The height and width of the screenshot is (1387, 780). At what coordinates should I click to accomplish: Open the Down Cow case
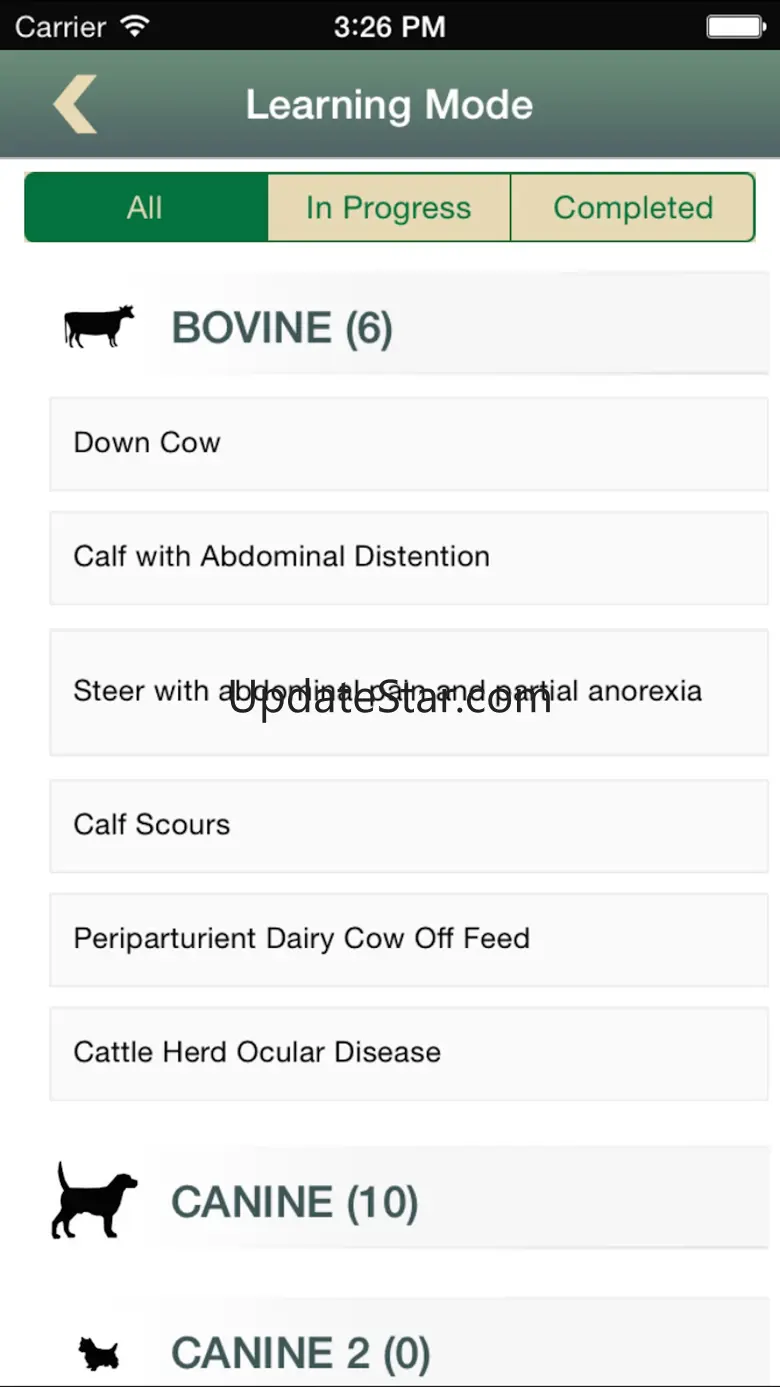point(409,443)
